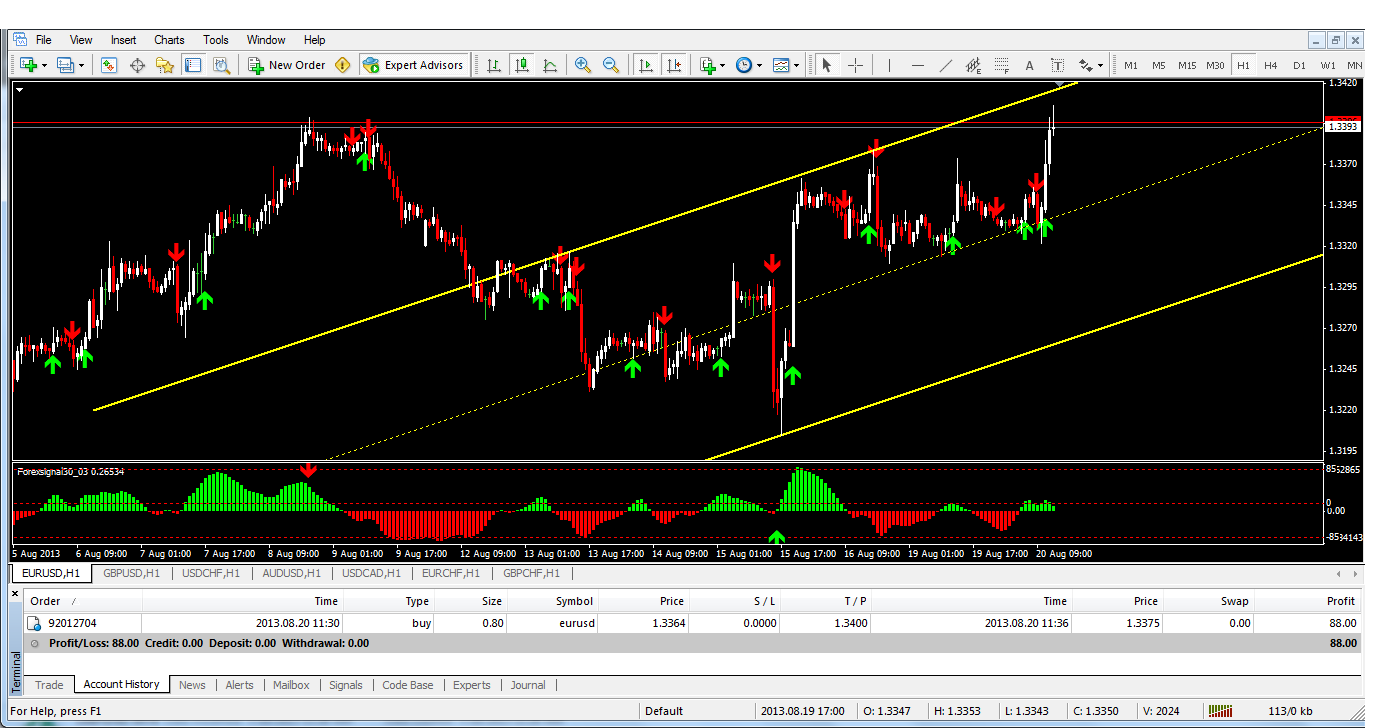
Task: Click the Periods clock icon
Action: coord(744,65)
